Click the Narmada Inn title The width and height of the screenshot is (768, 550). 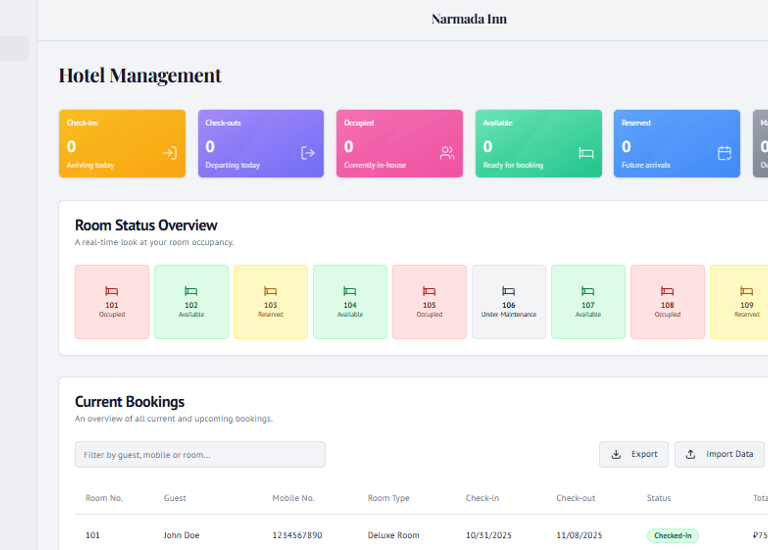click(469, 19)
